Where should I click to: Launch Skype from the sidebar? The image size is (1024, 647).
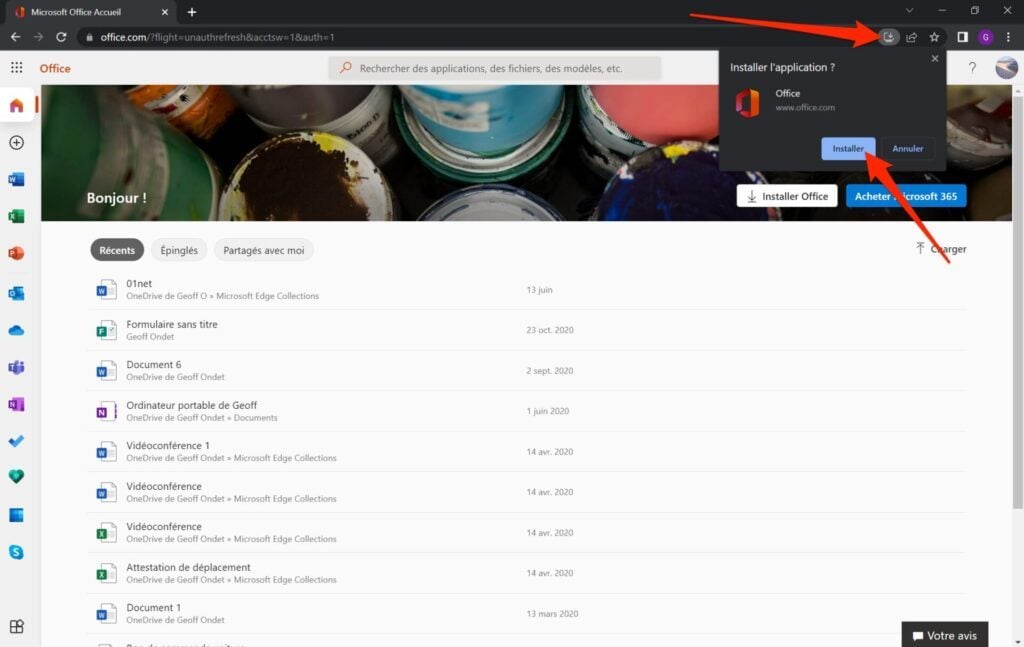click(x=16, y=552)
